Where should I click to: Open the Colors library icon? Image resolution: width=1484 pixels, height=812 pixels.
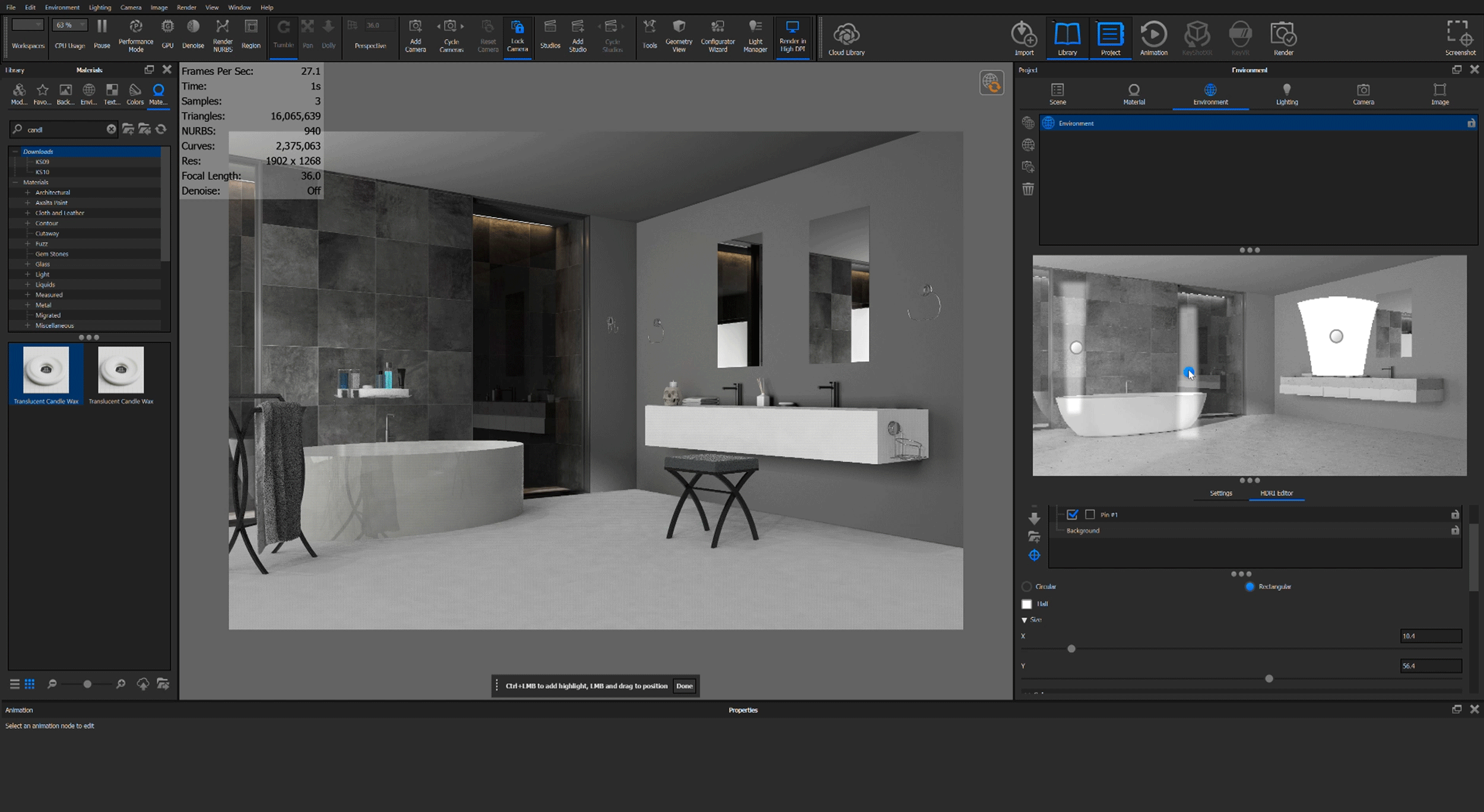tap(135, 94)
